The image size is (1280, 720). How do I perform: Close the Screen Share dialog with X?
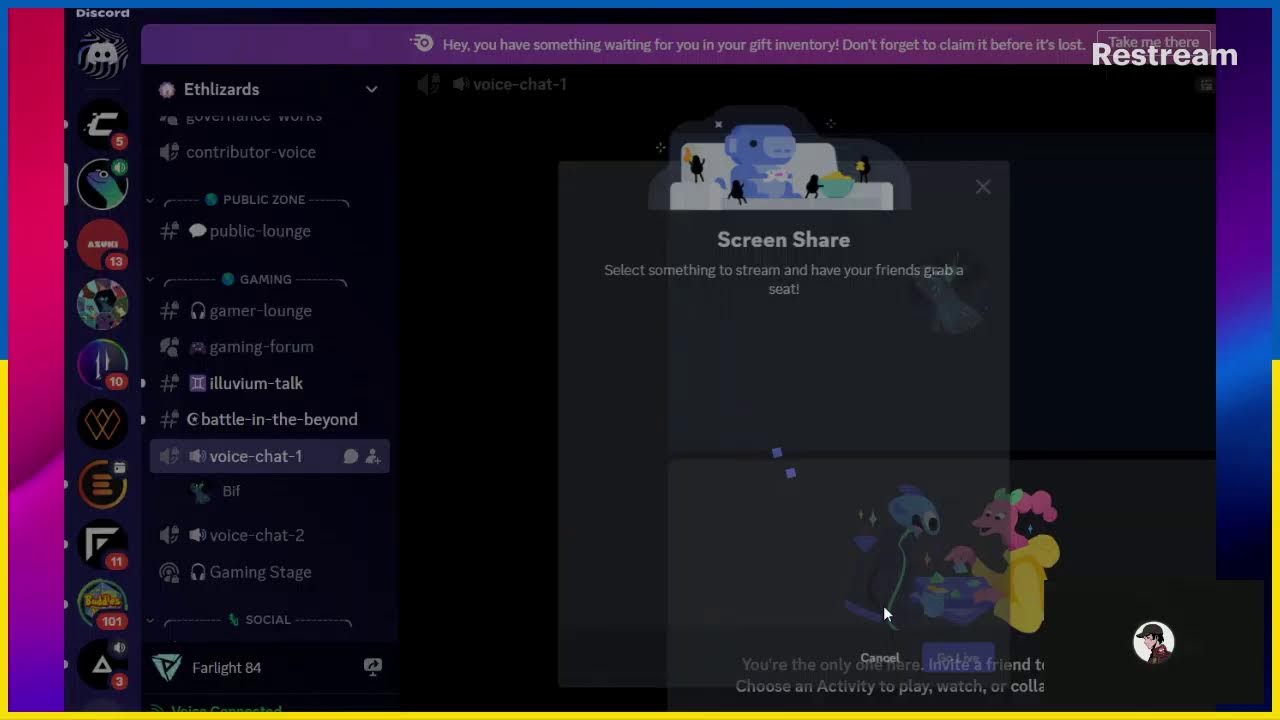pyautogui.click(x=983, y=187)
